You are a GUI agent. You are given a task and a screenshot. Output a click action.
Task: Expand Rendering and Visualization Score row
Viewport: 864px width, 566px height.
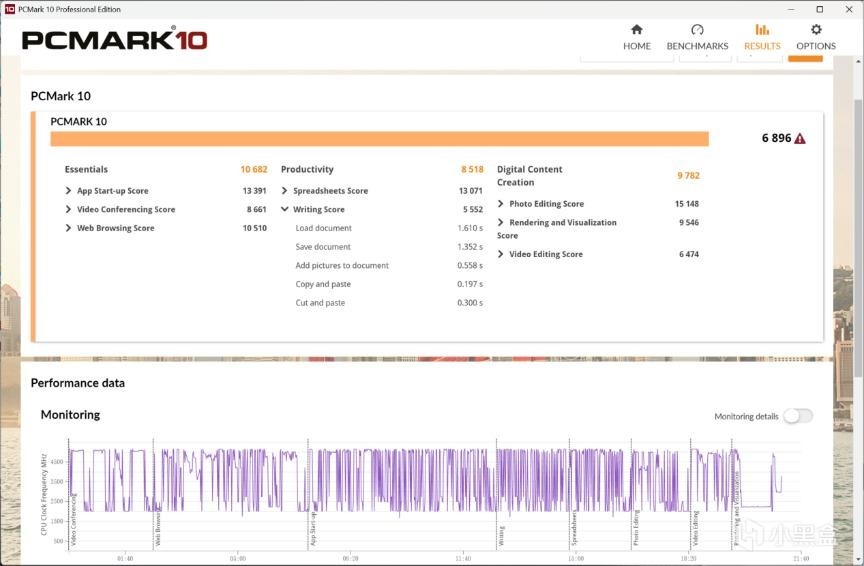pos(500,223)
